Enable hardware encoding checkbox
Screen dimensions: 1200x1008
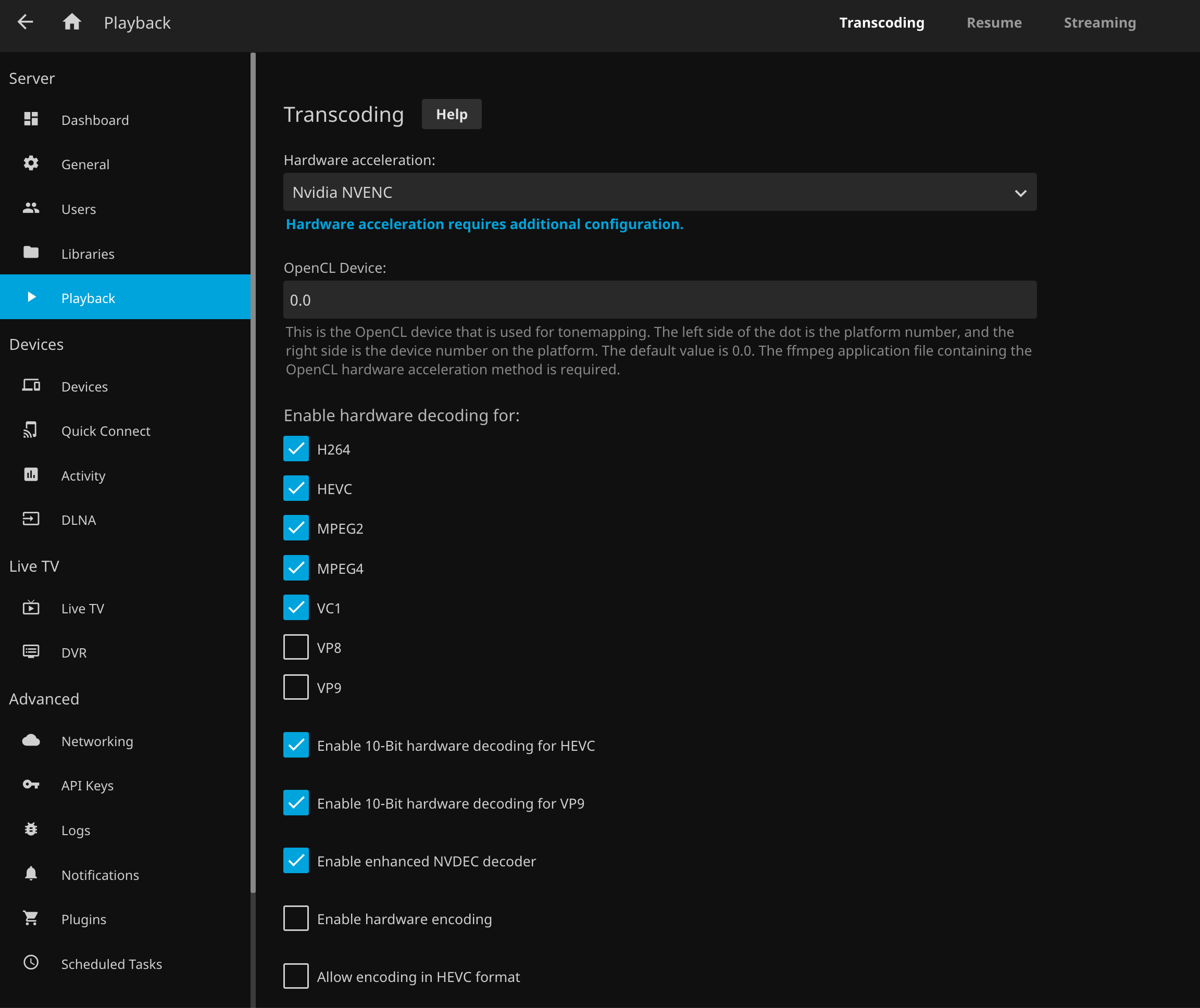point(295,918)
